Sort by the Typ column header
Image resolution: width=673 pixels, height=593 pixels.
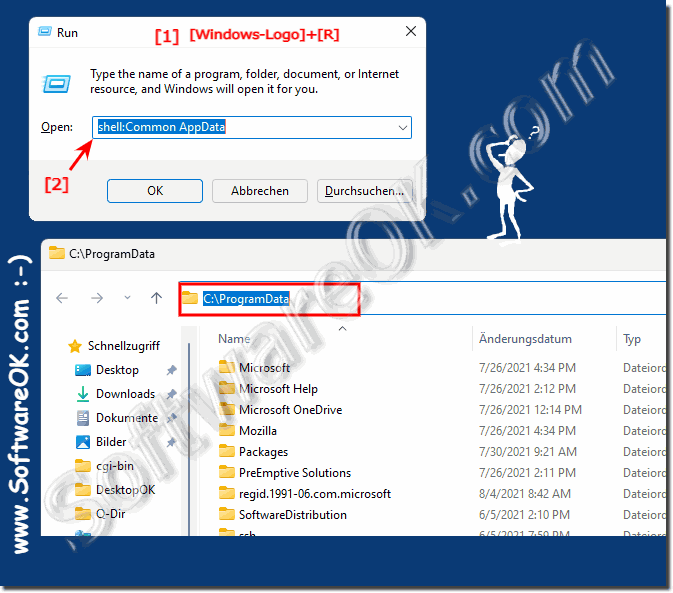(632, 339)
